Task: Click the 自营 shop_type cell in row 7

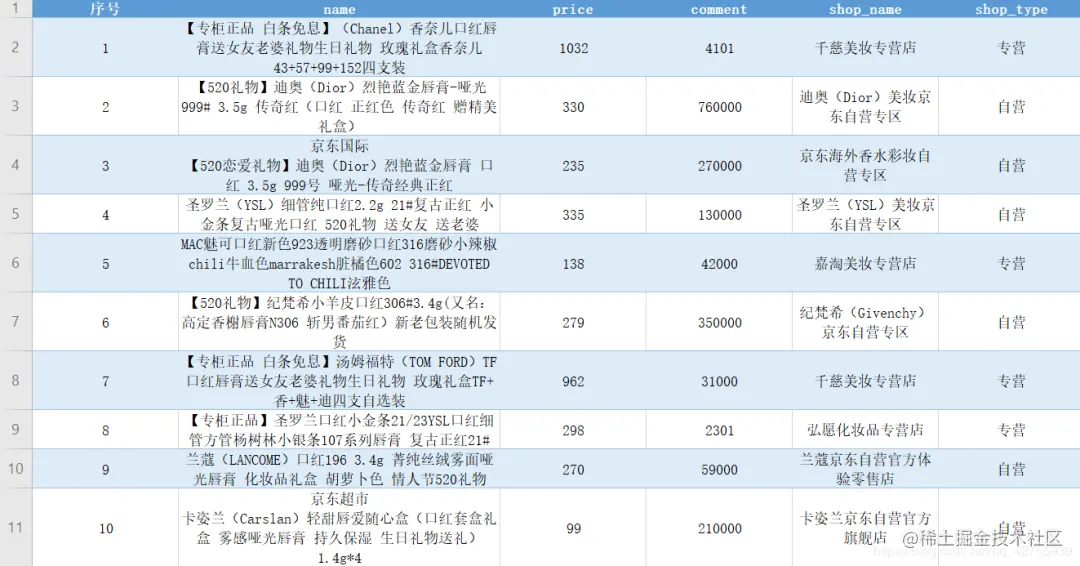Action: coord(1009,322)
